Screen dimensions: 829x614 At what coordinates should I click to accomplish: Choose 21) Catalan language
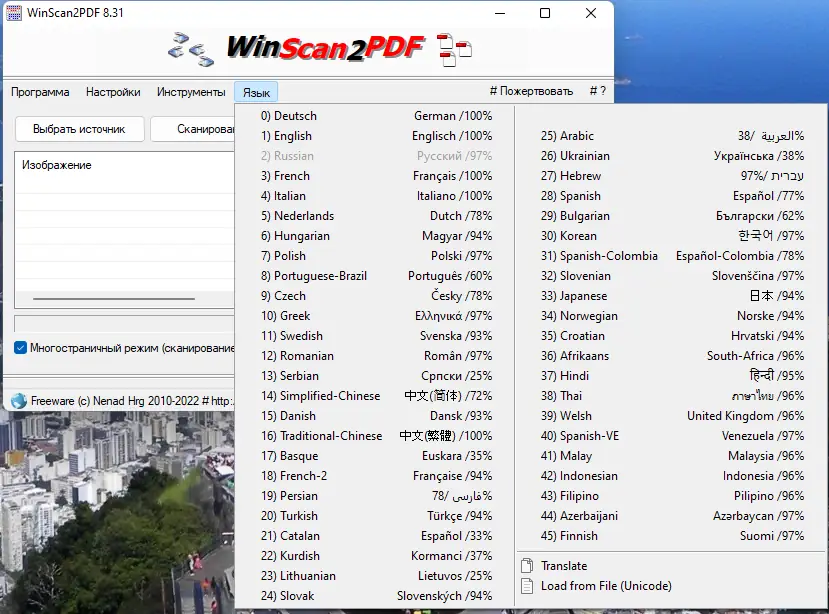pos(376,536)
